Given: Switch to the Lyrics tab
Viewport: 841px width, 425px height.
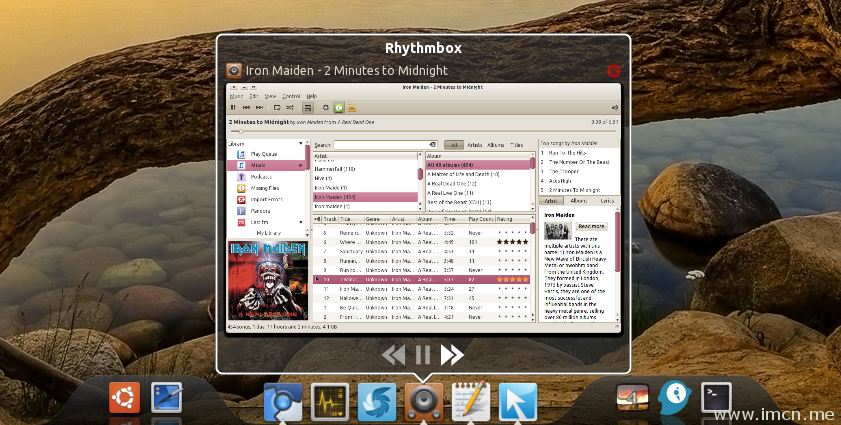Looking at the screenshot, I should (x=607, y=201).
